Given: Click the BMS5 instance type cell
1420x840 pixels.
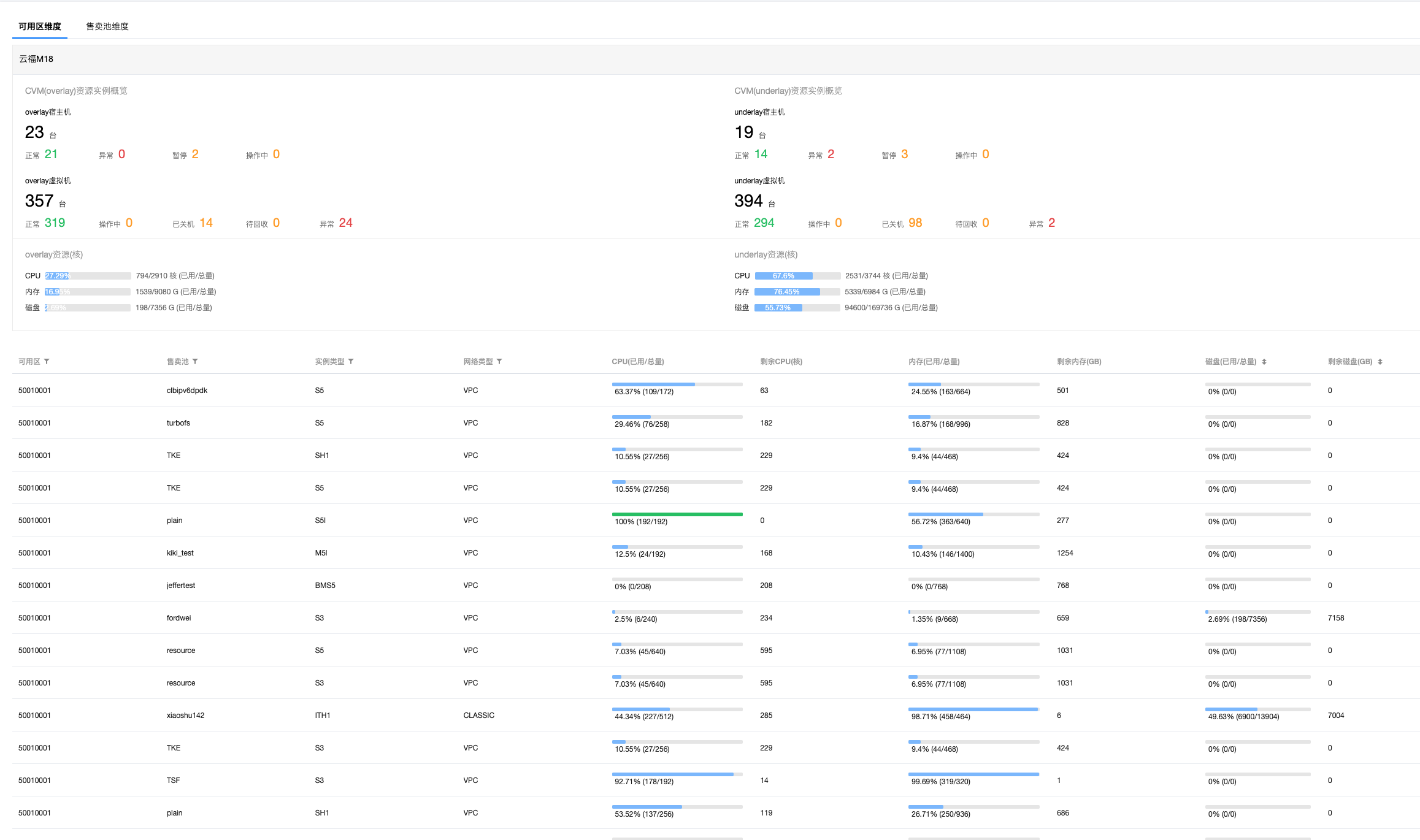Looking at the screenshot, I should point(325,586).
